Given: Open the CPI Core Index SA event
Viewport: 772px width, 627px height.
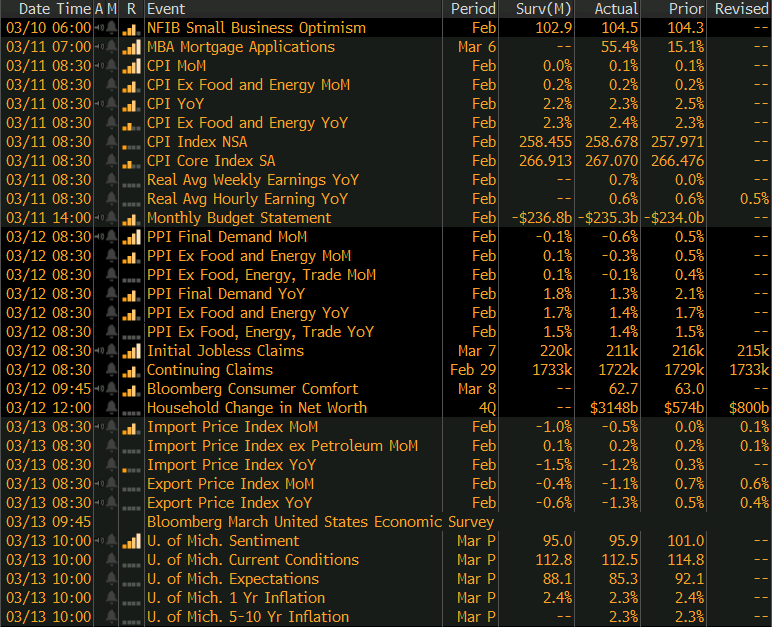Looking at the screenshot, I should coord(211,161).
